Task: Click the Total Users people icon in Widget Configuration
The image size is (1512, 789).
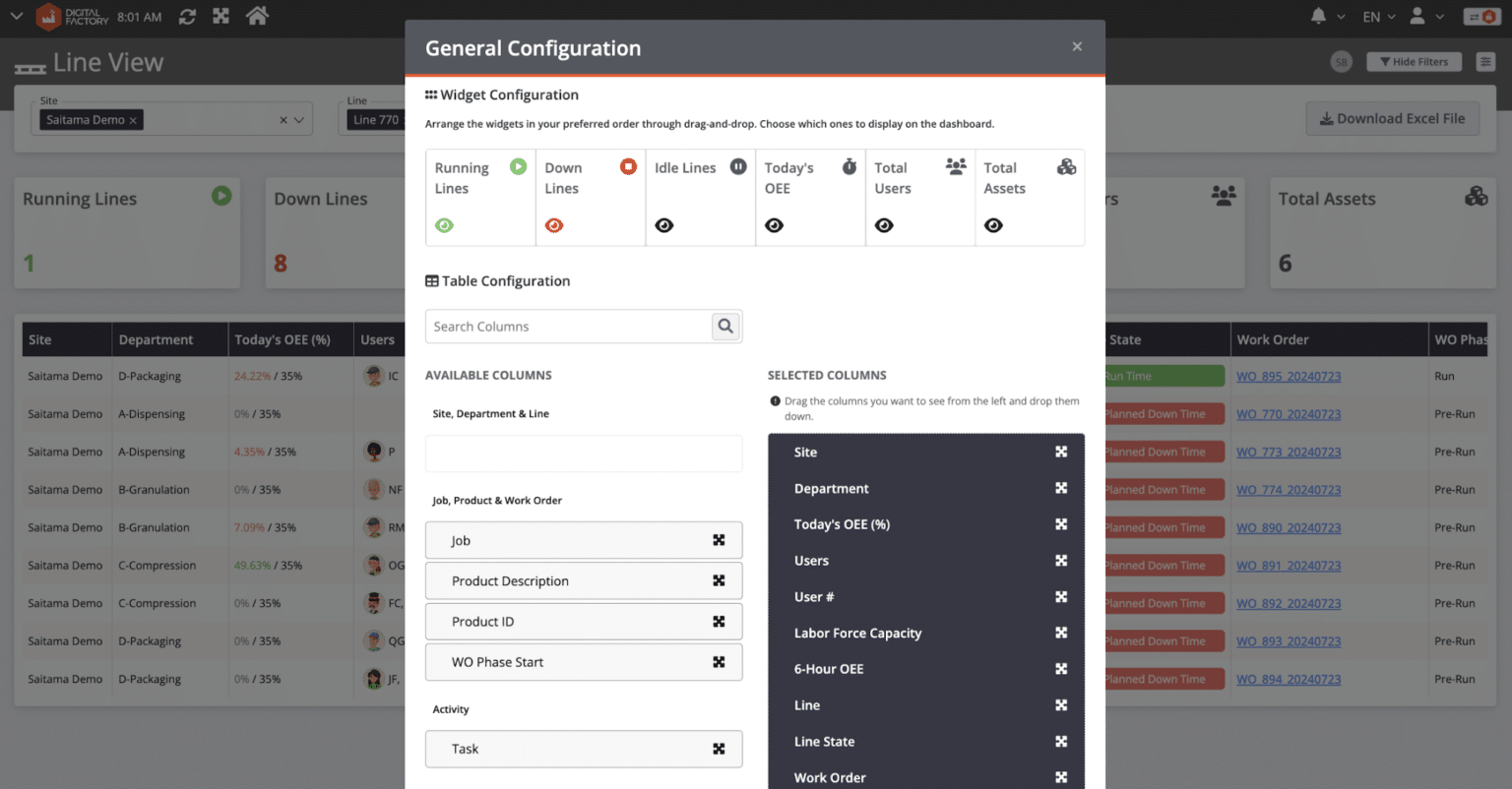Action: click(956, 166)
